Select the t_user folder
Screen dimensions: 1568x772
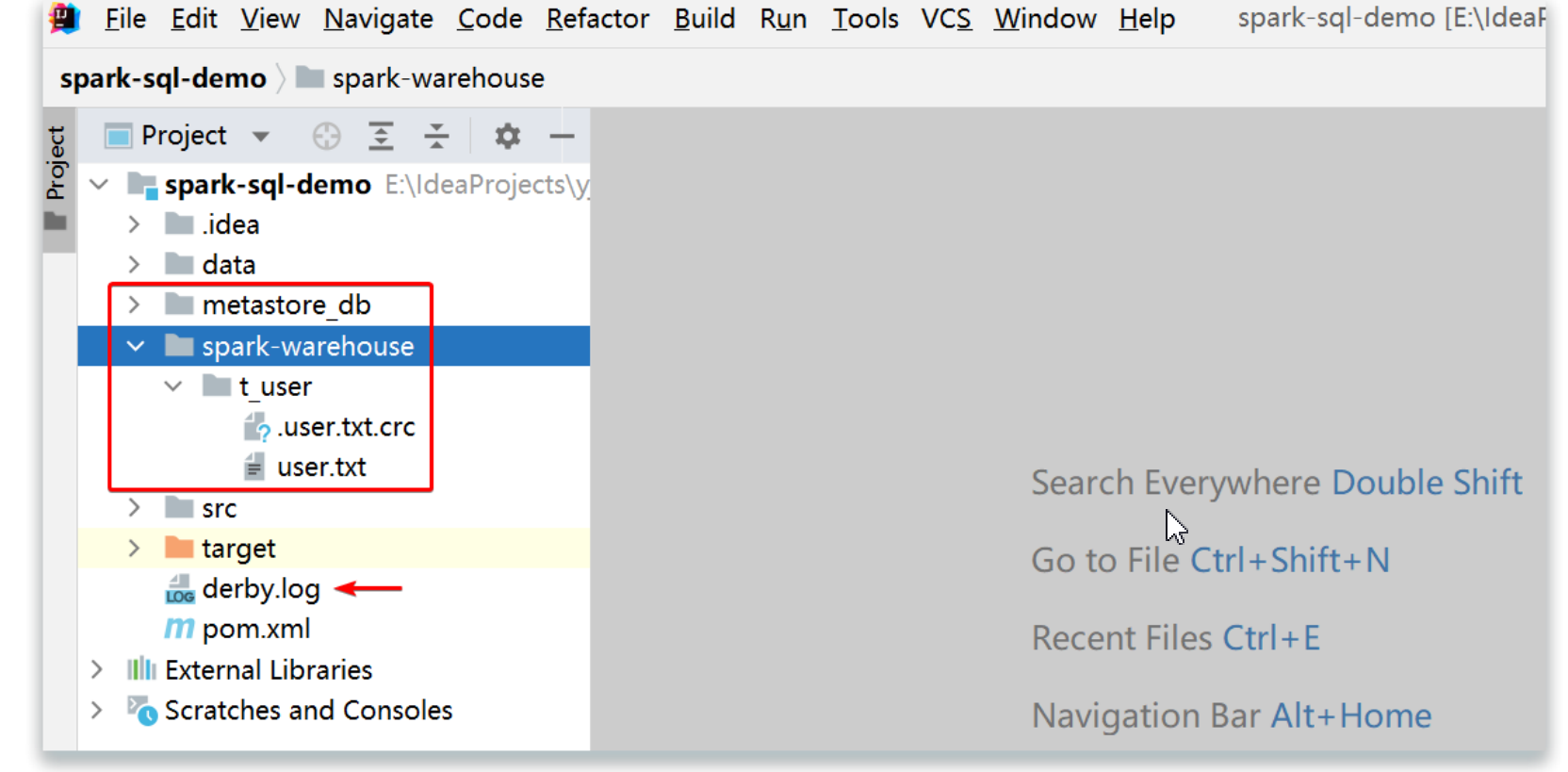[x=275, y=386]
